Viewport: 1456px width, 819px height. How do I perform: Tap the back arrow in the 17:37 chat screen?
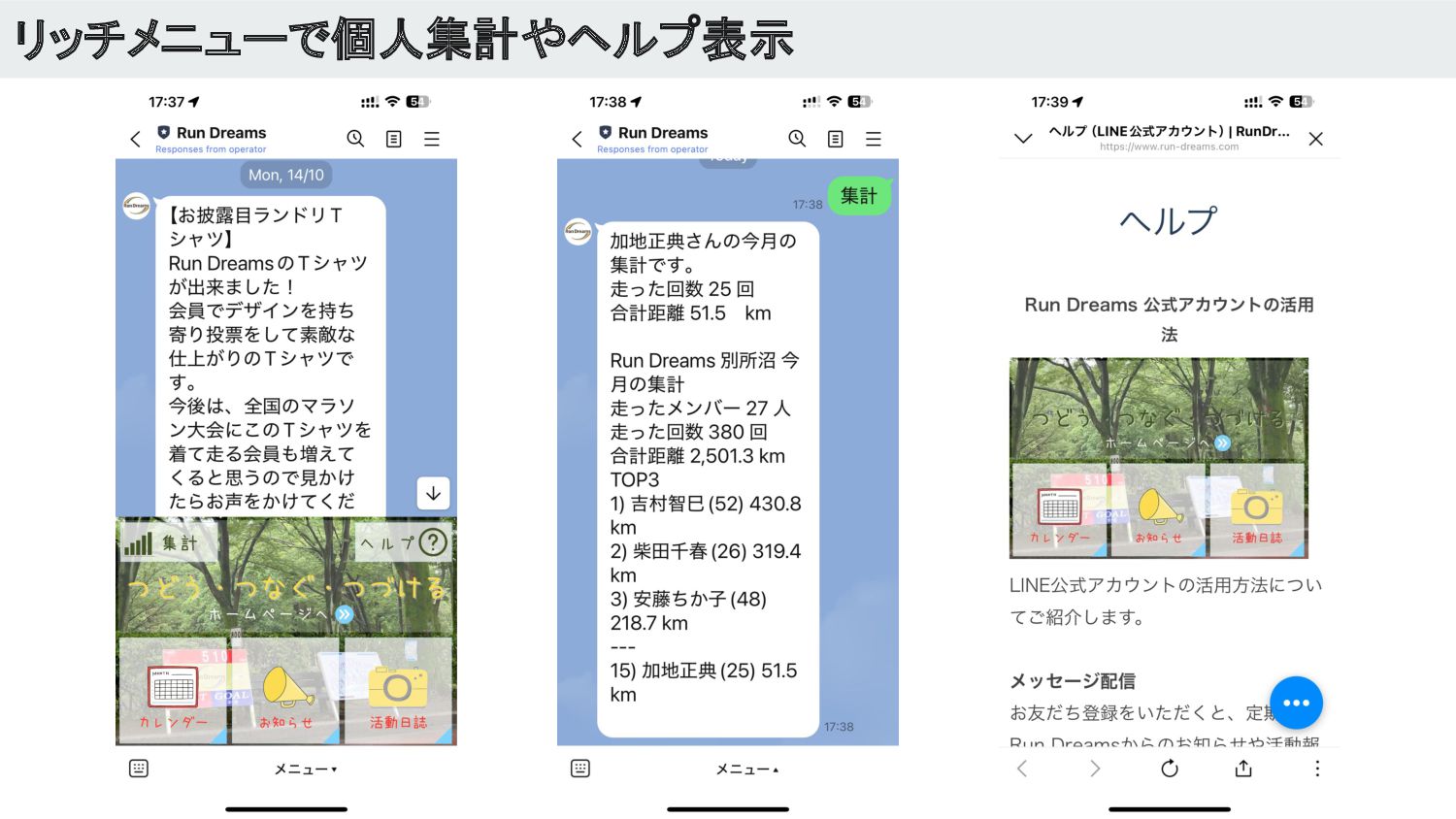pos(135,139)
